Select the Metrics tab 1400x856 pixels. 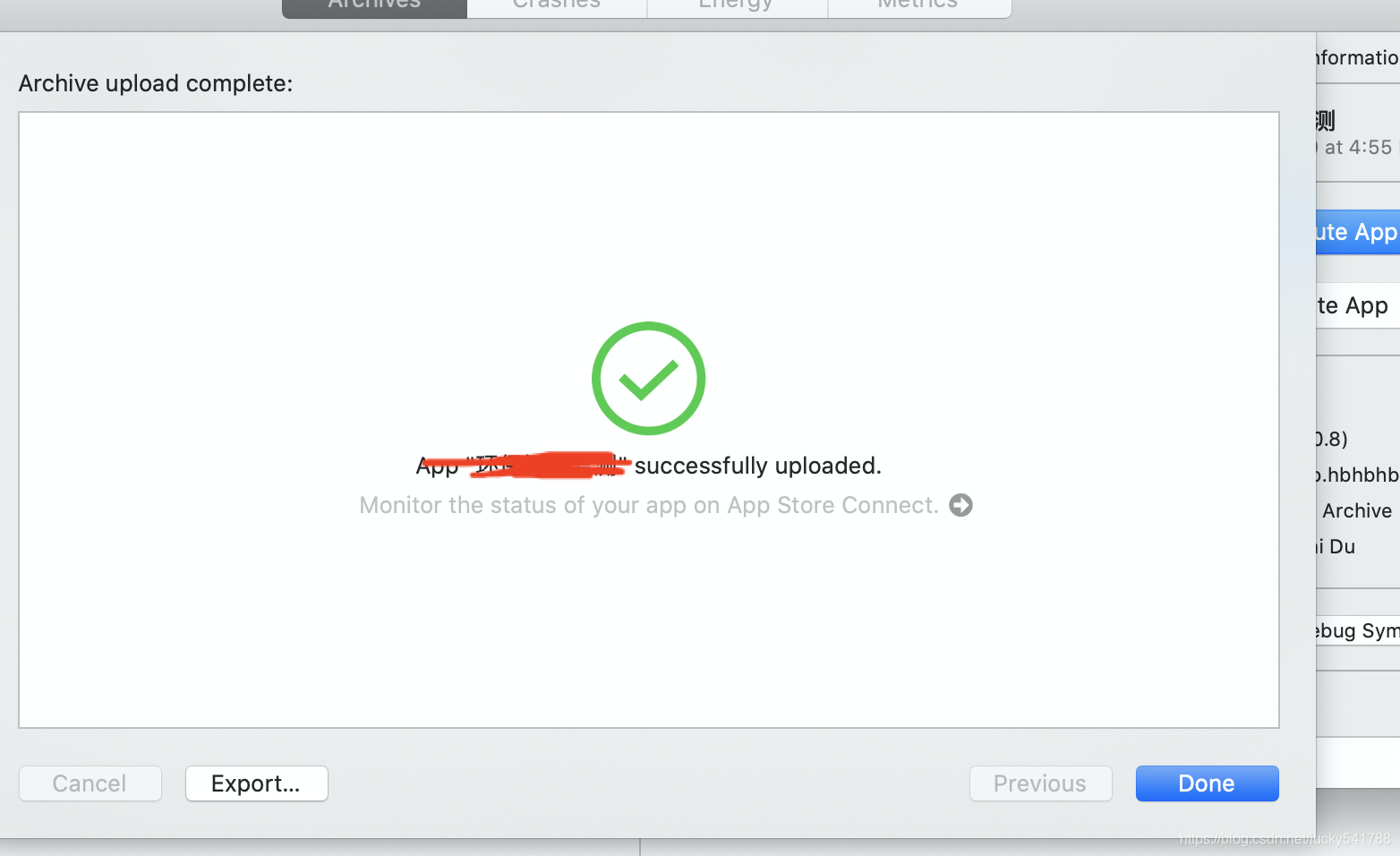[919, 6]
